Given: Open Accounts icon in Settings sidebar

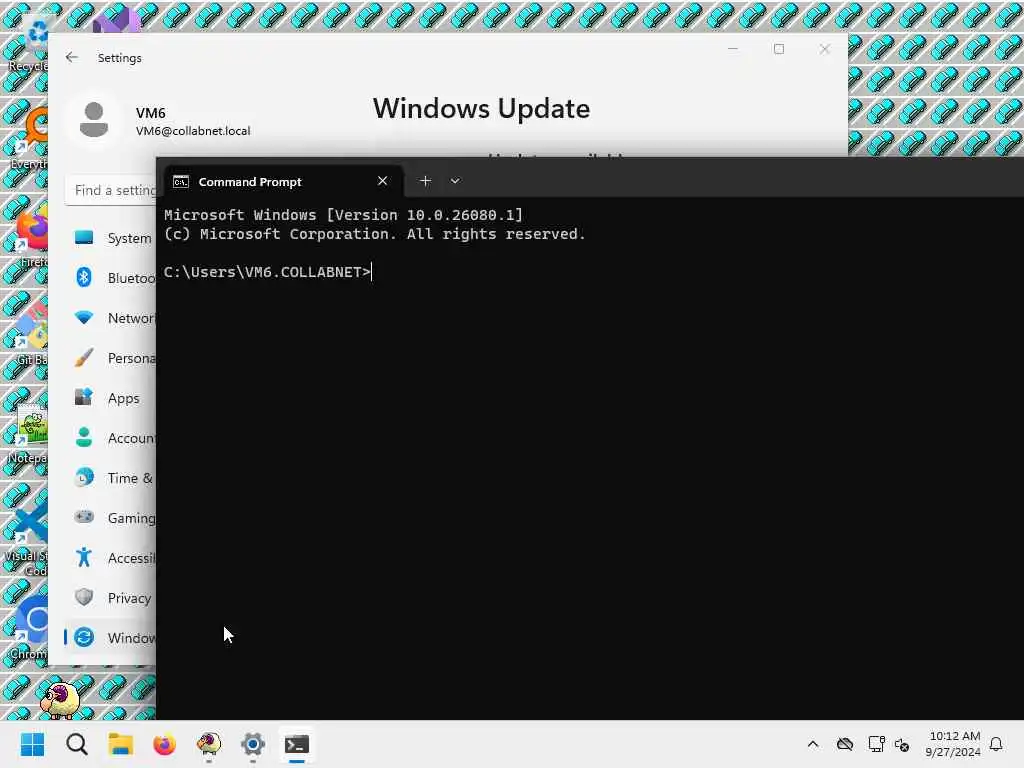Looking at the screenshot, I should coord(84,438).
